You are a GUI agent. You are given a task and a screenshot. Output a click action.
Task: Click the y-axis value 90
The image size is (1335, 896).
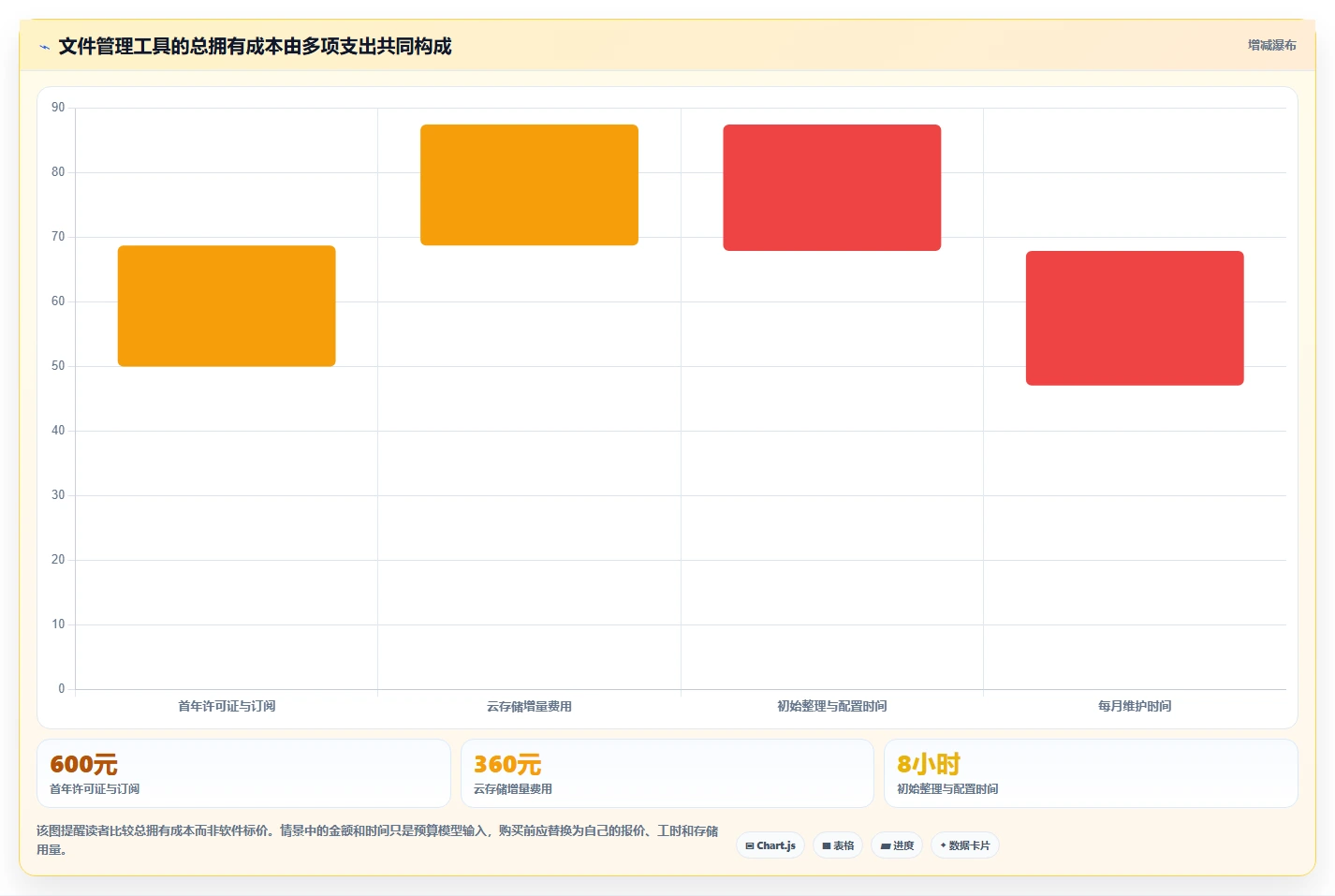pos(58,108)
